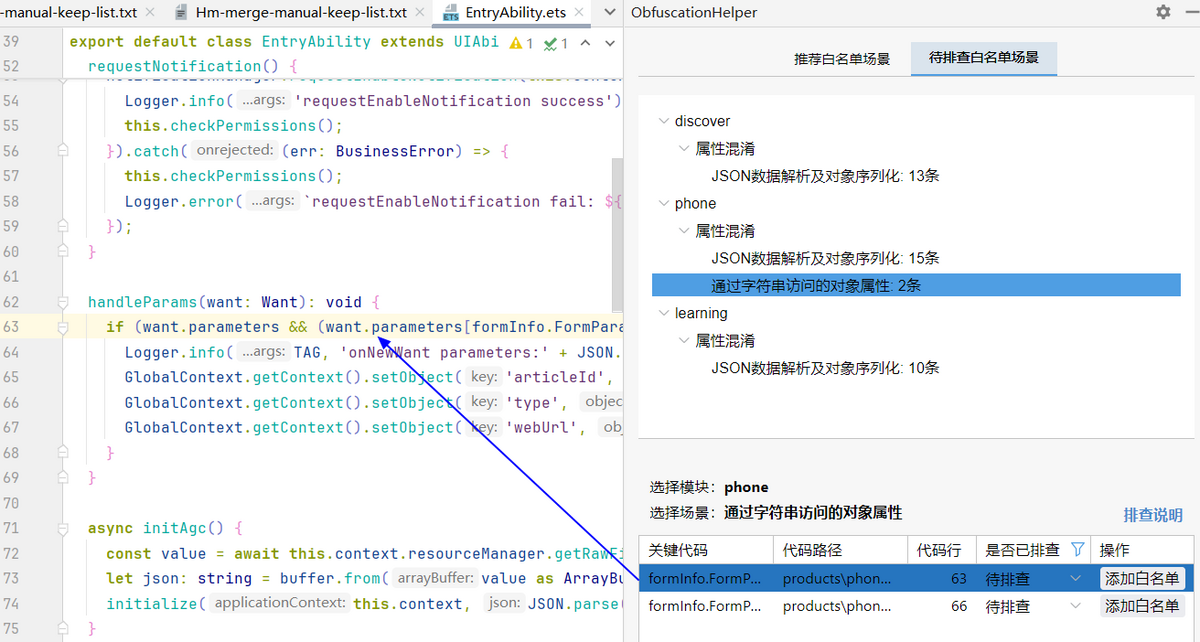Collapse the learning tree node
Screen dimensions: 1200x642
click(x=662, y=313)
